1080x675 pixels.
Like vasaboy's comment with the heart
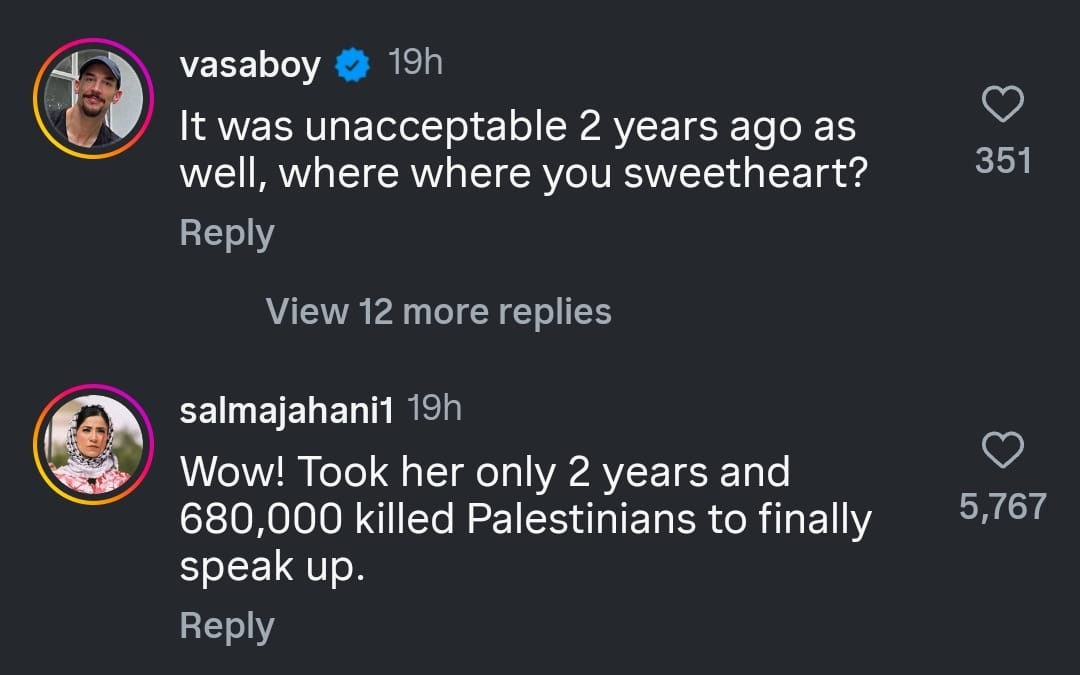(x=1003, y=103)
